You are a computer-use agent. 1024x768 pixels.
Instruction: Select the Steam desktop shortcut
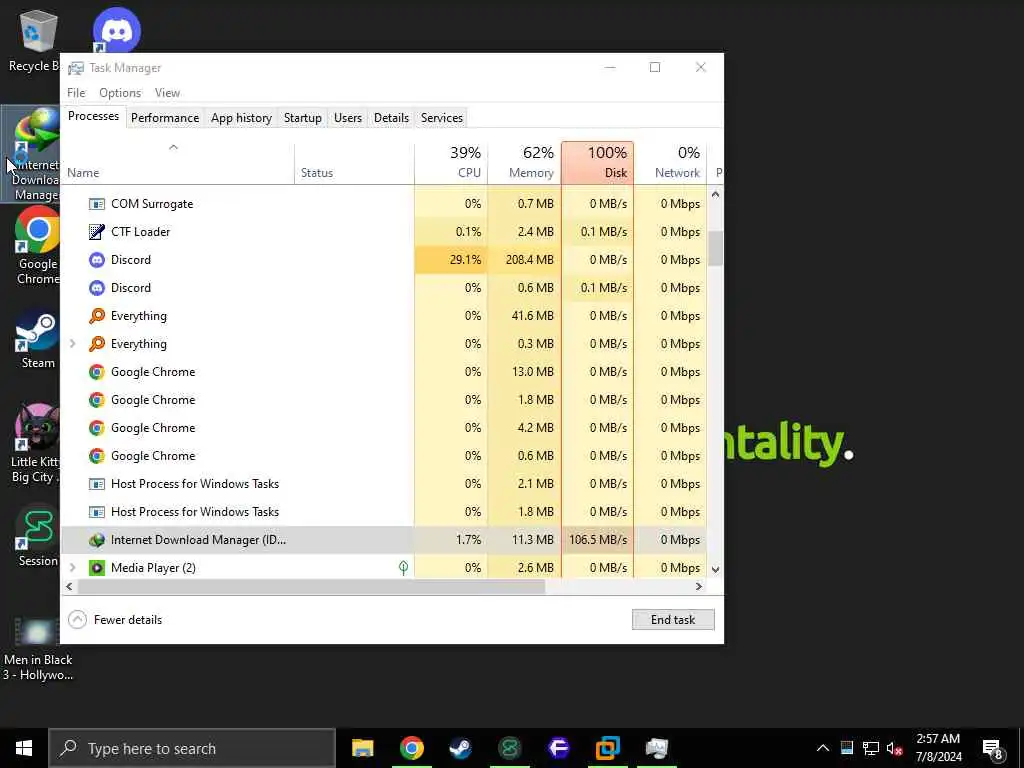37,340
